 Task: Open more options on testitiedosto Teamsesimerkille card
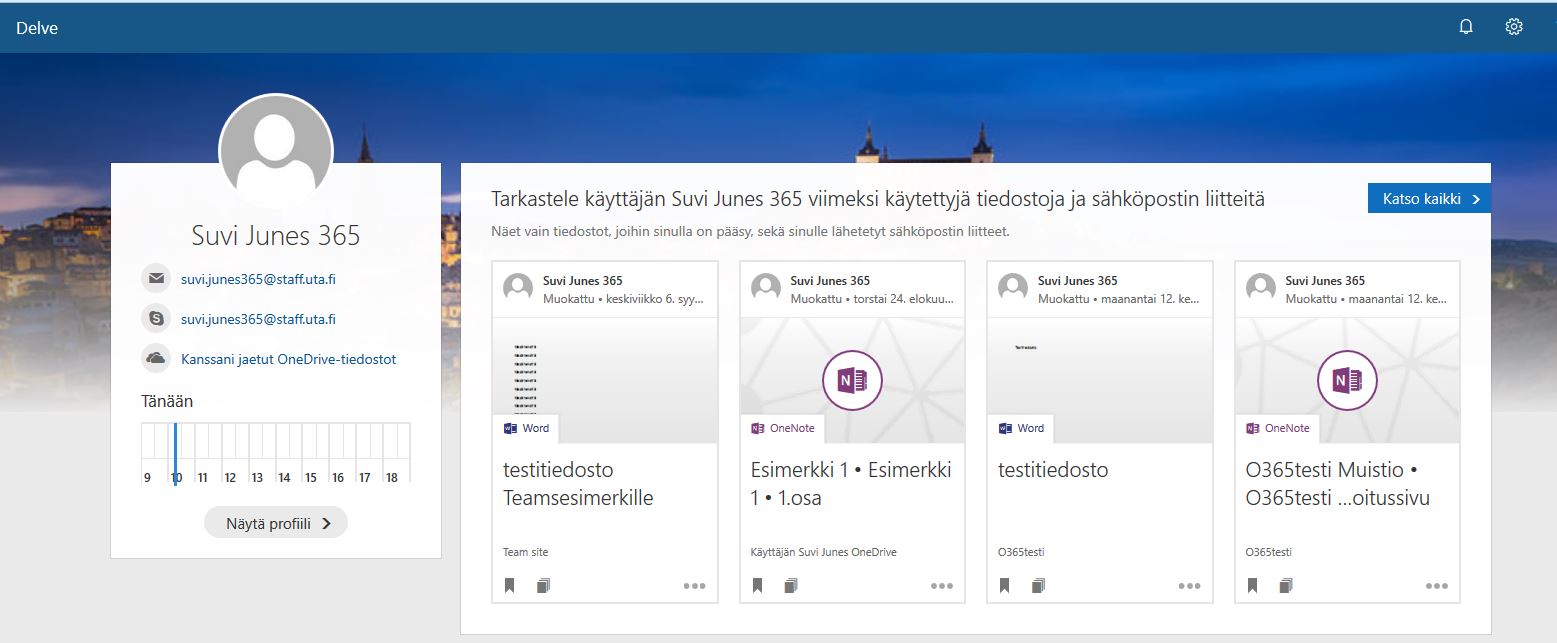click(694, 586)
